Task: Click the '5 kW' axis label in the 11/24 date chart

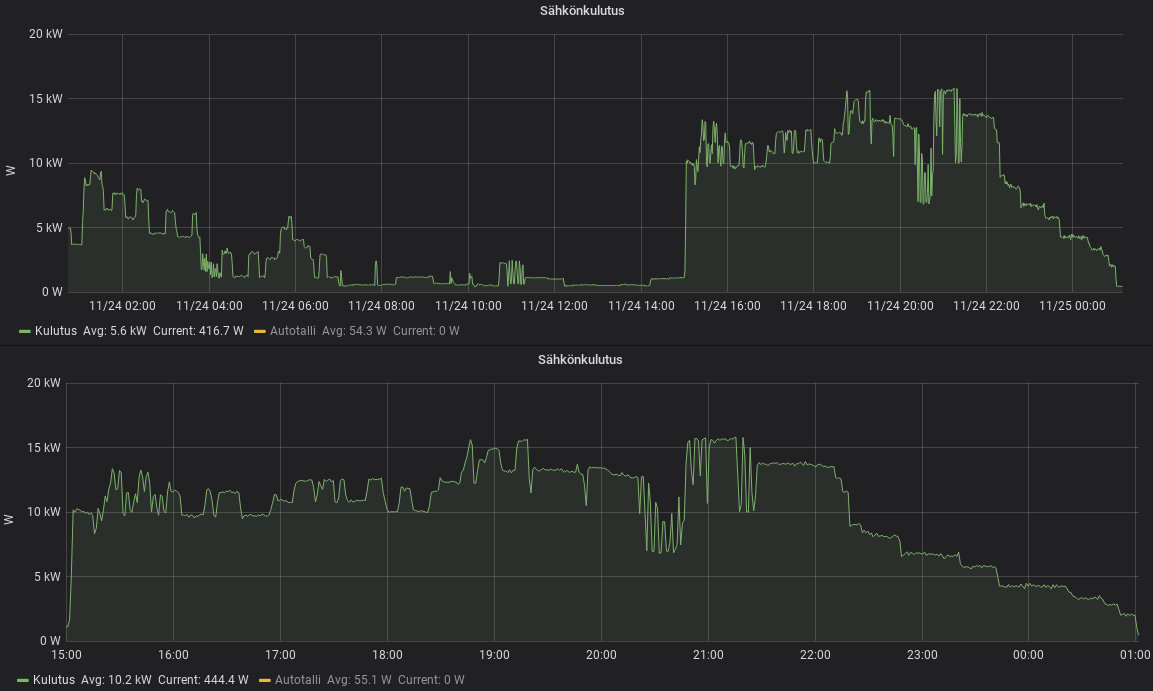Action: [x=49, y=228]
